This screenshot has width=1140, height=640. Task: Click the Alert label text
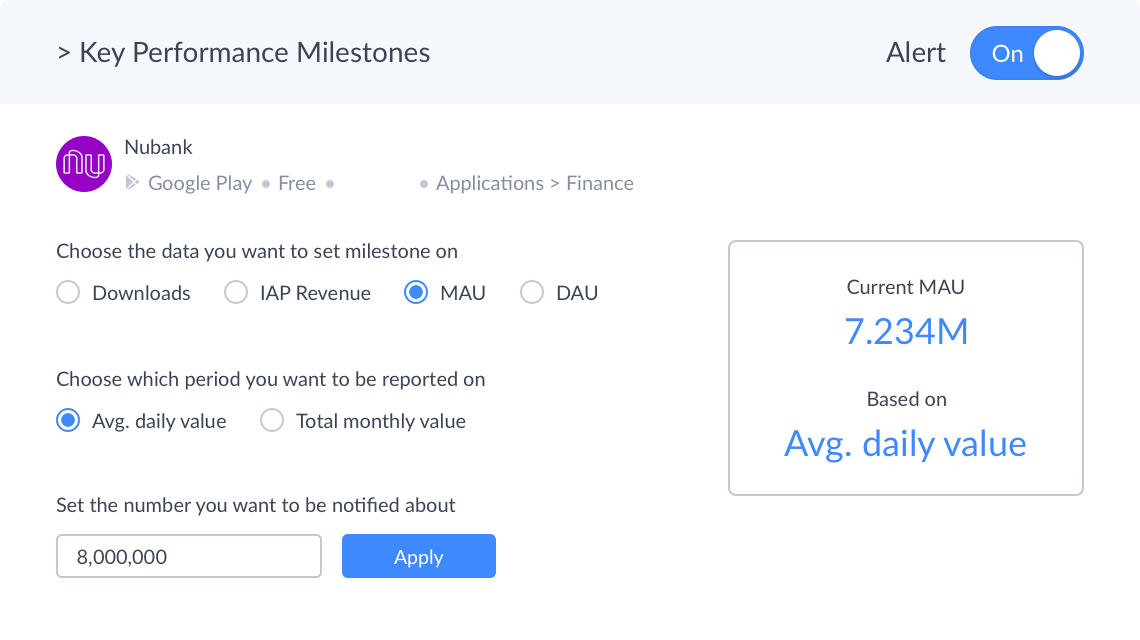(915, 53)
